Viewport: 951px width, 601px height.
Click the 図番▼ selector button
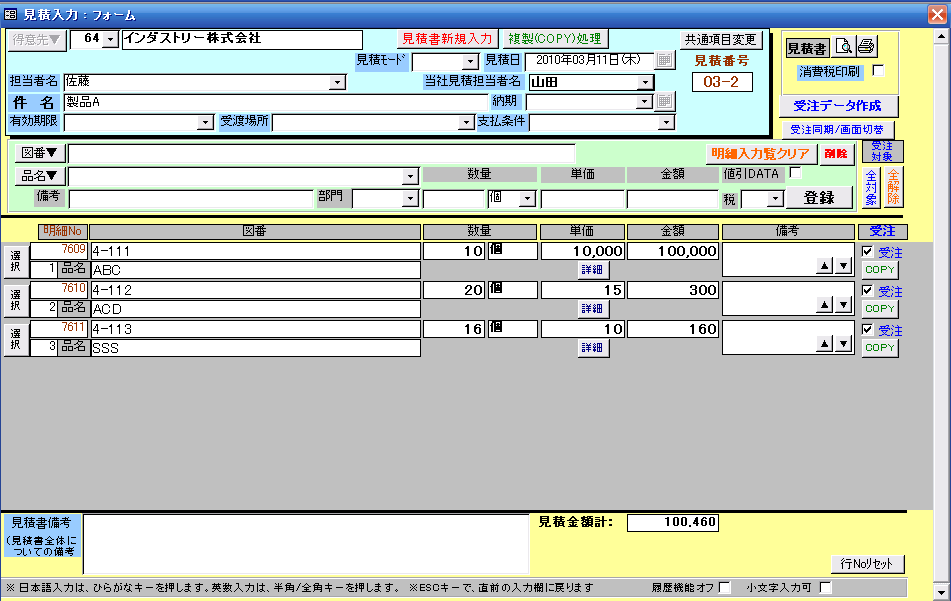[x=39, y=153]
